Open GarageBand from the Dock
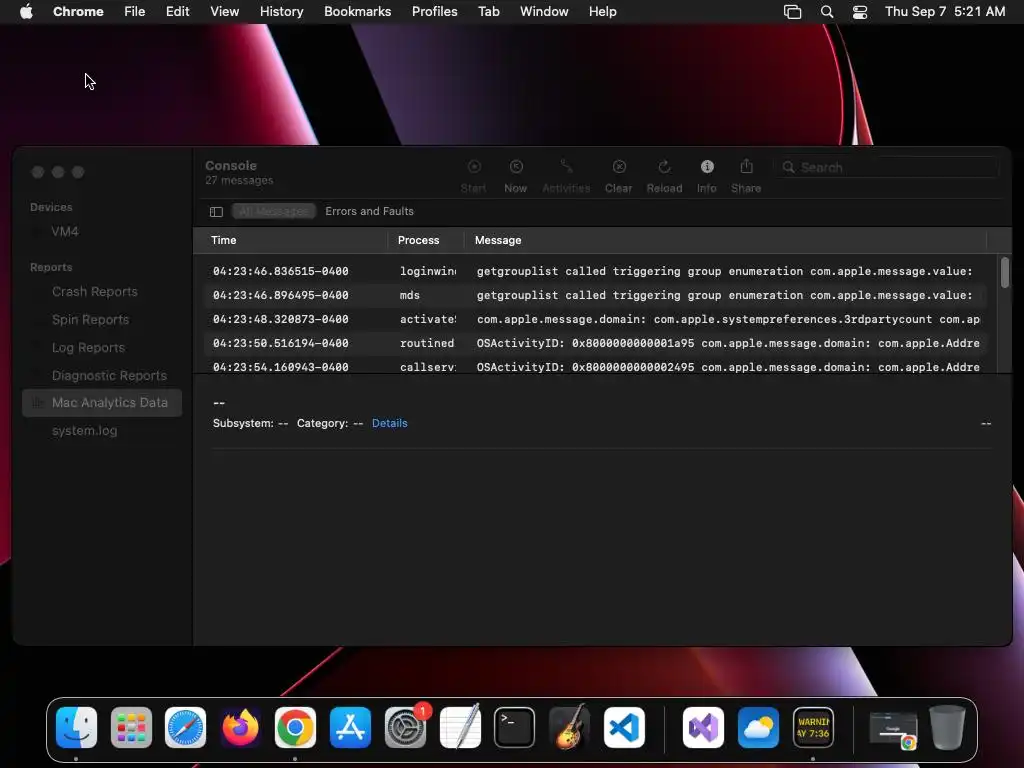The image size is (1024, 768). click(x=569, y=727)
